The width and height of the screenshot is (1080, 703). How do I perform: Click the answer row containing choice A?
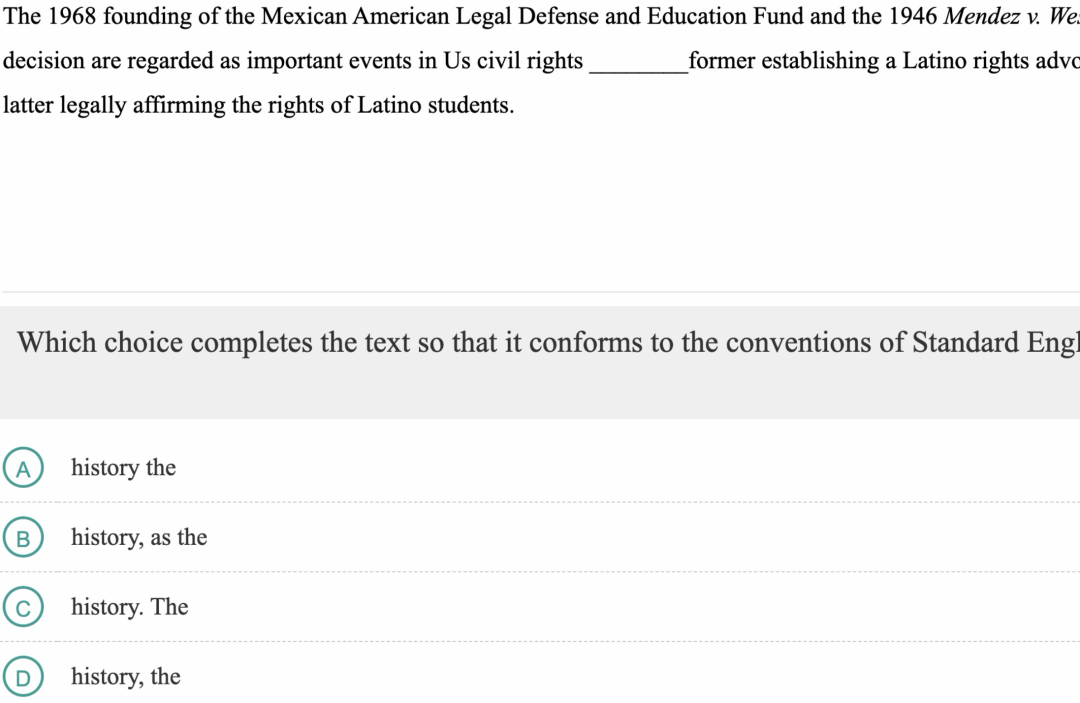coord(540,468)
